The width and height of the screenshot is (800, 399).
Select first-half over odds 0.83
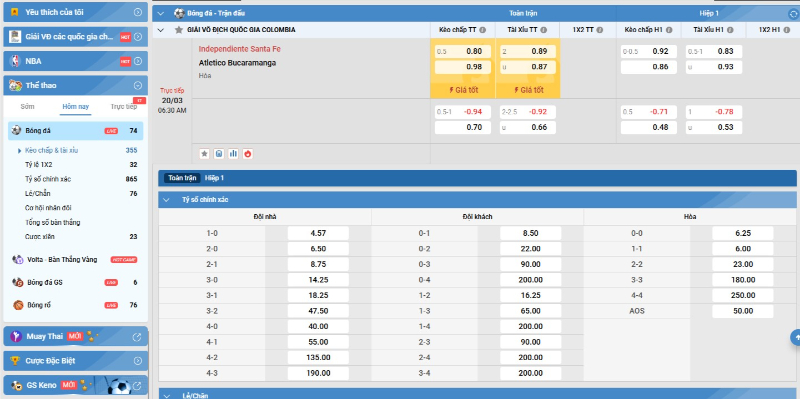tap(714, 51)
